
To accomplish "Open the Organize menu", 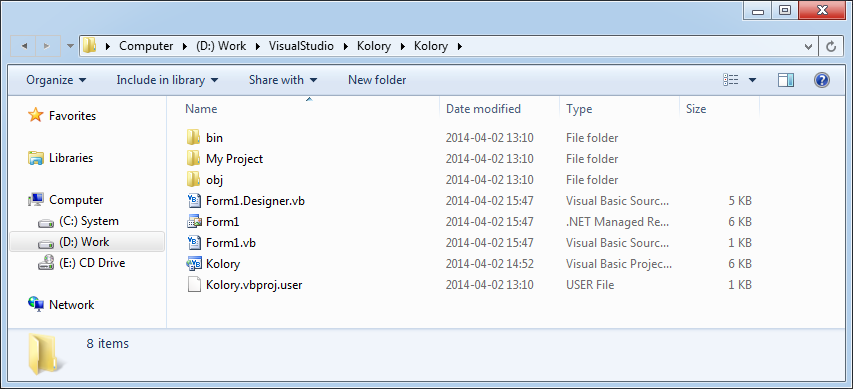I will (56, 80).
